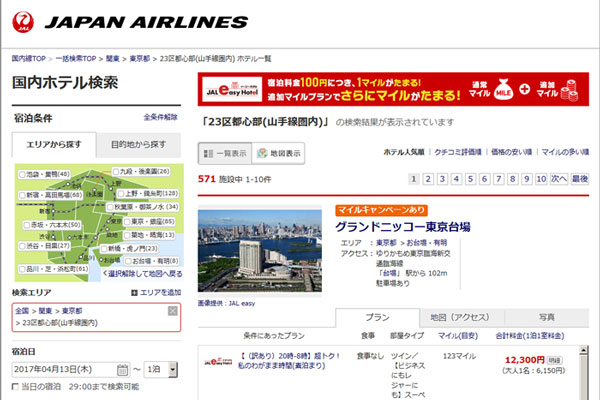Go to results page 5
Screen dimensions: 600x400
(x=471, y=179)
